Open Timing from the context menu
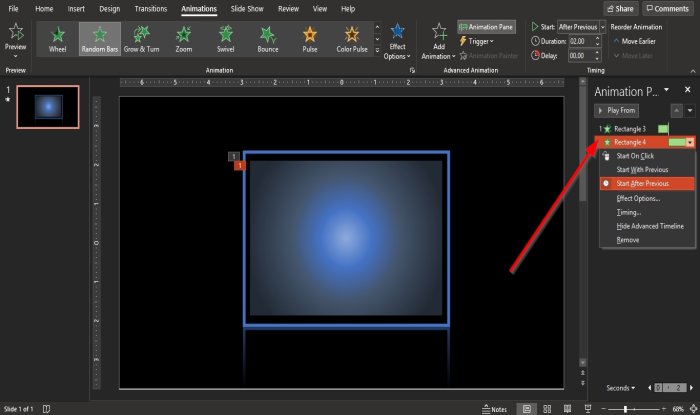Viewport: 700px width, 415px height. pyautogui.click(x=647, y=212)
